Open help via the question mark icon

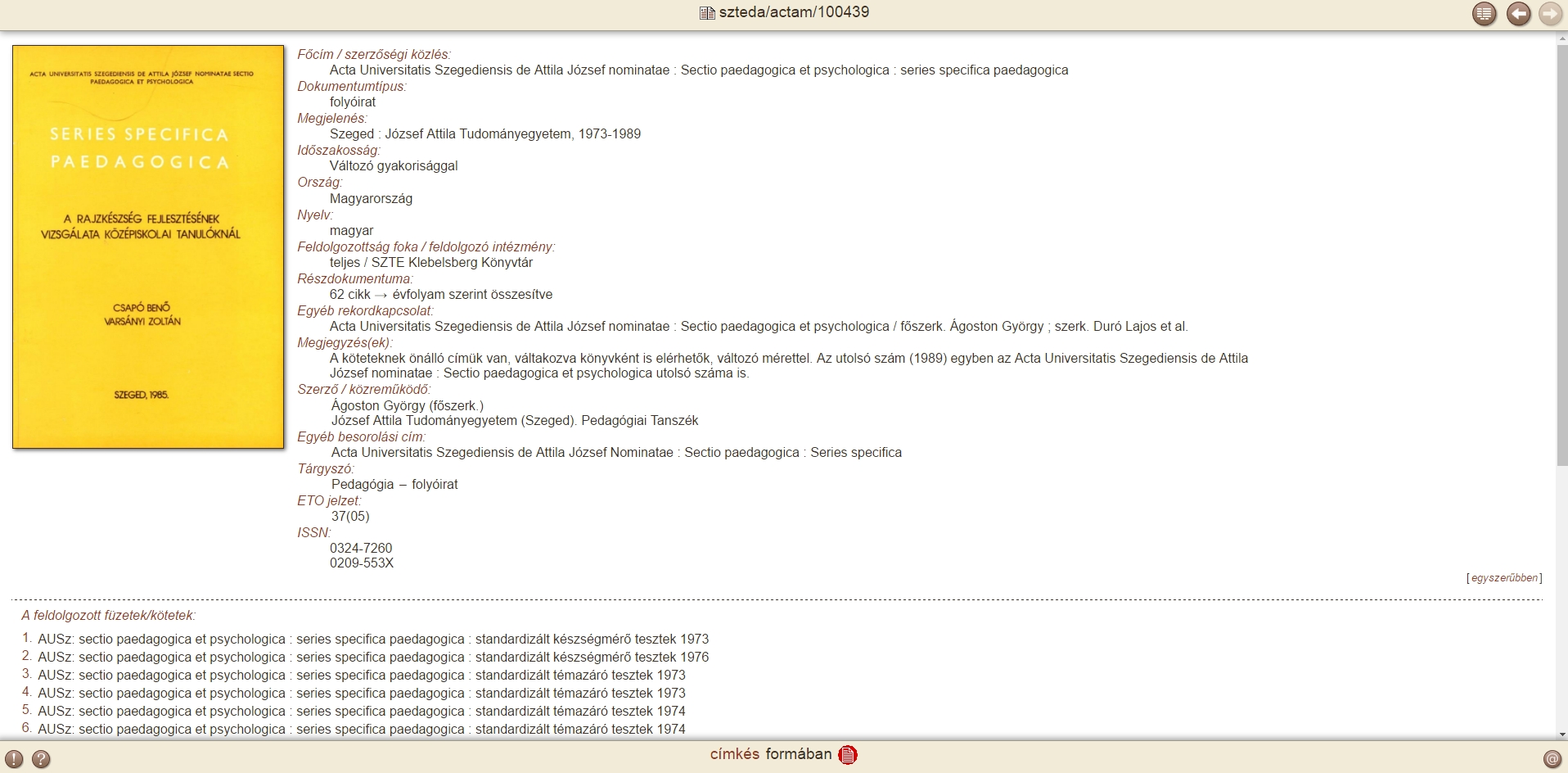coord(41,759)
